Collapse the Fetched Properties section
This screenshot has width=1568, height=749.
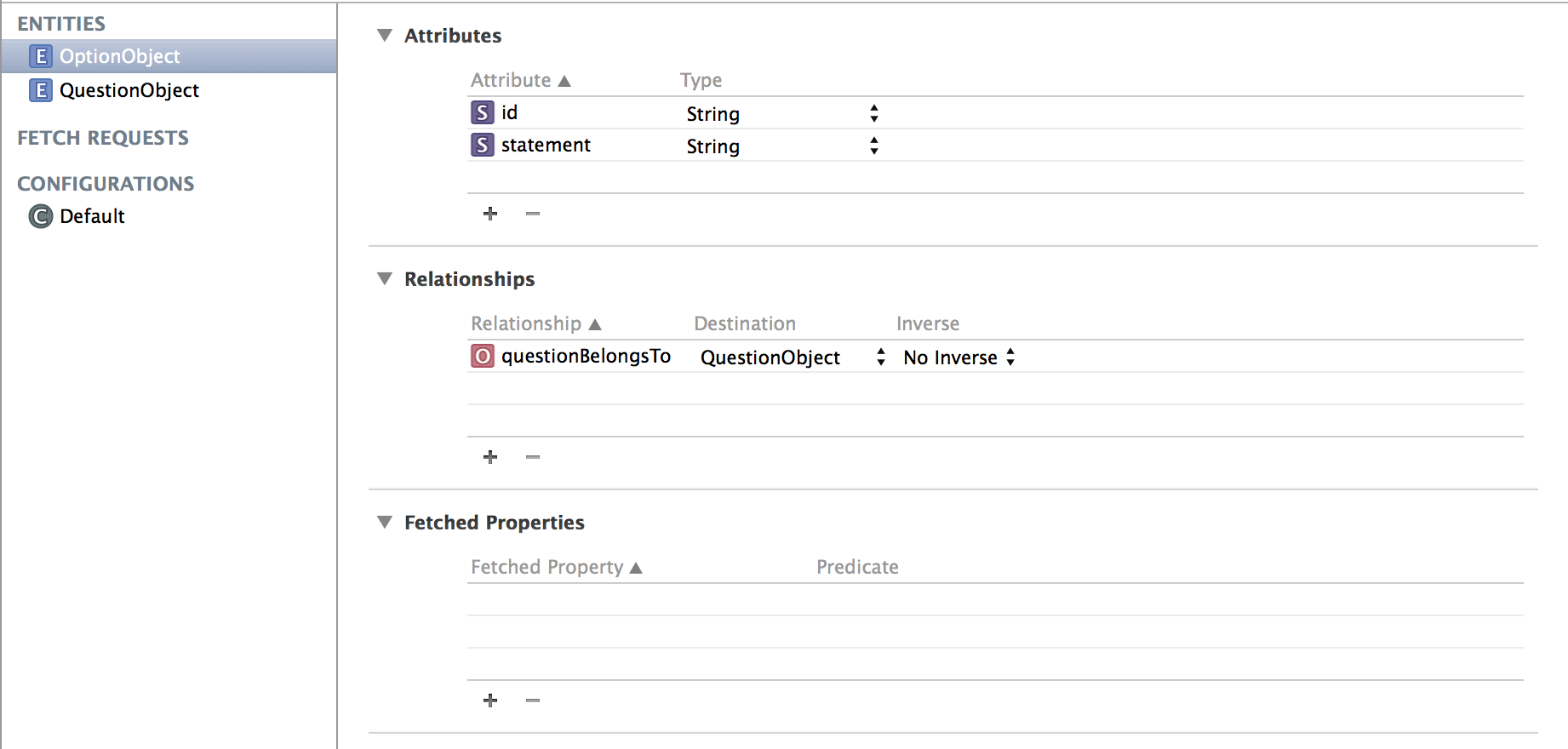tap(385, 523)
